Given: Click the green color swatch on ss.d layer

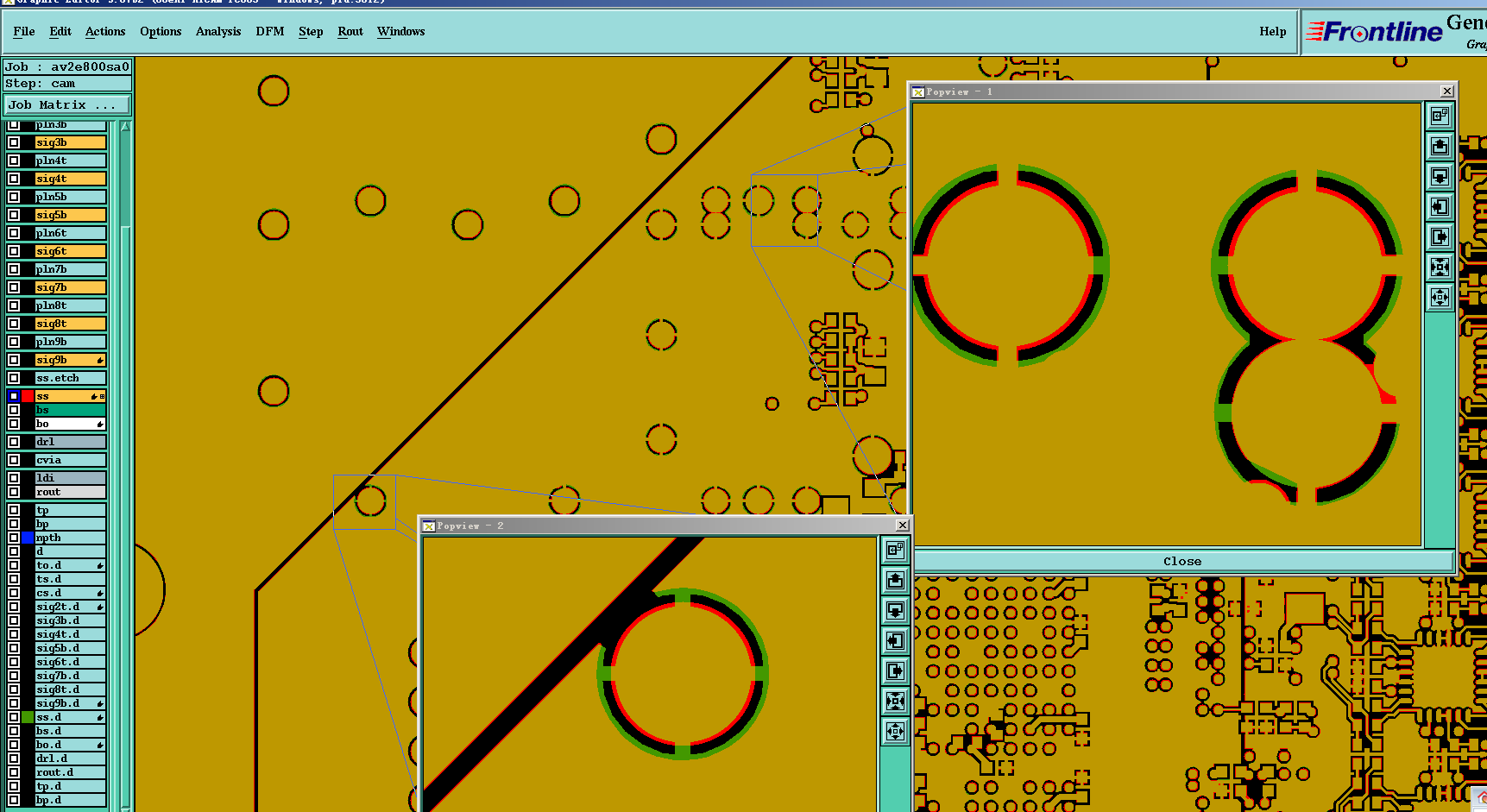Looking at the screenshot, I should [28, 717].
